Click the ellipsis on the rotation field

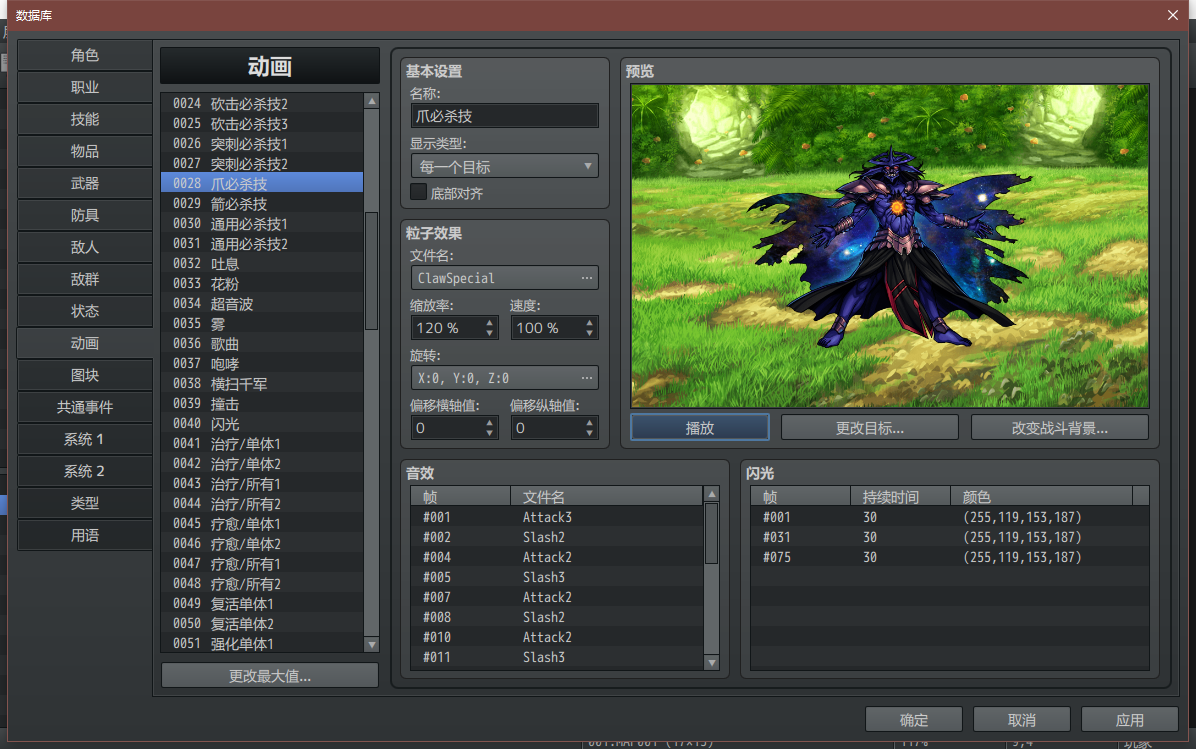(x=587, y=378)
